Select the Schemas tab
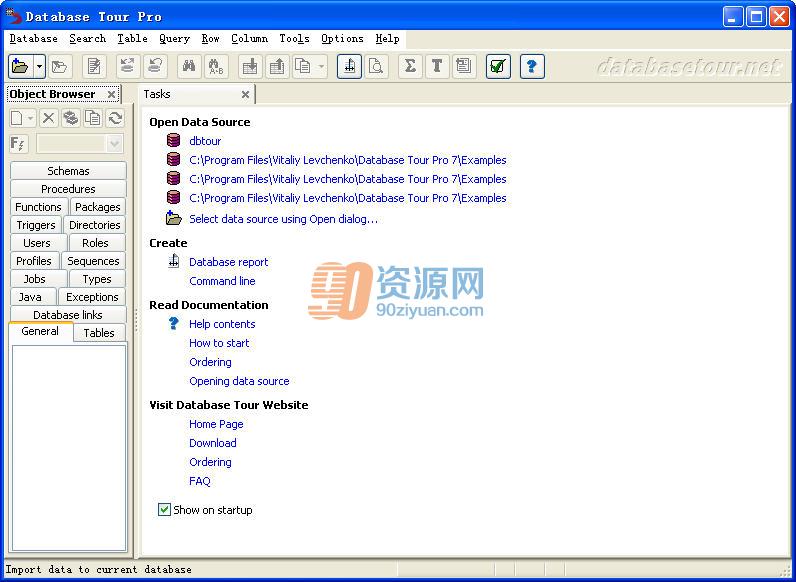The width and height of the screenshot is (796, 582). click(68, 171)
